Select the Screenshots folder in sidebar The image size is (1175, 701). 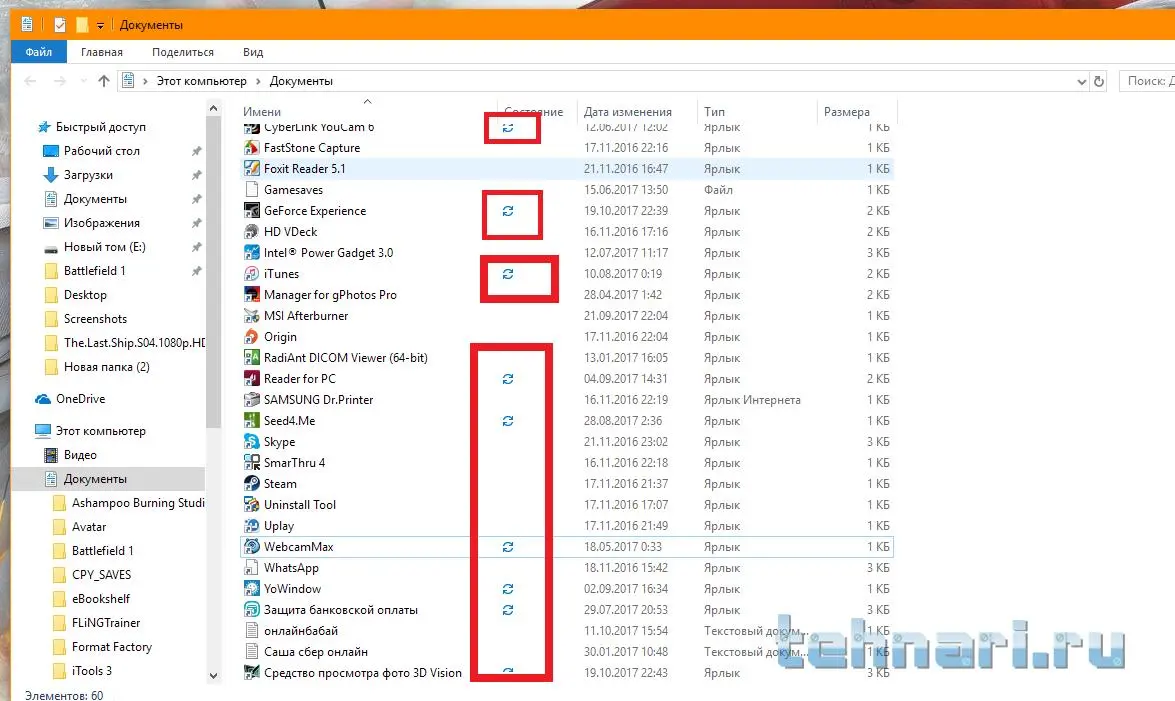point(95,319)
